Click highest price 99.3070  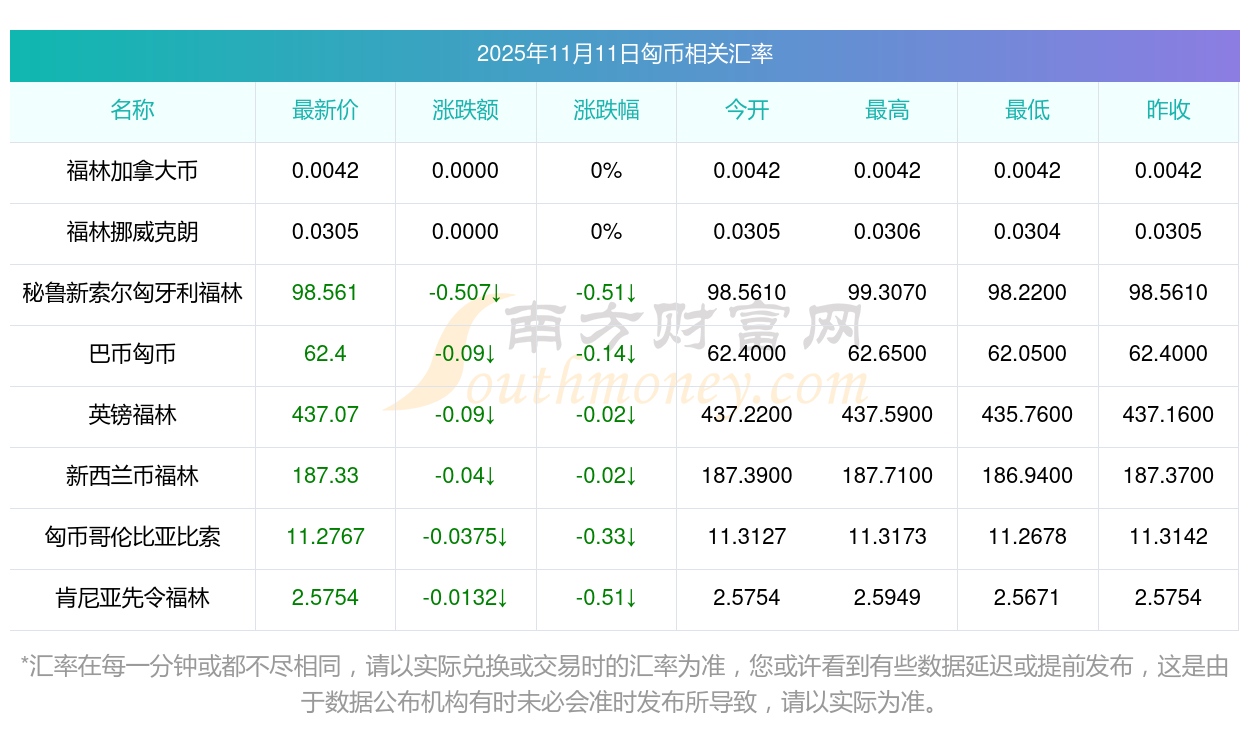tap(887, 293)
